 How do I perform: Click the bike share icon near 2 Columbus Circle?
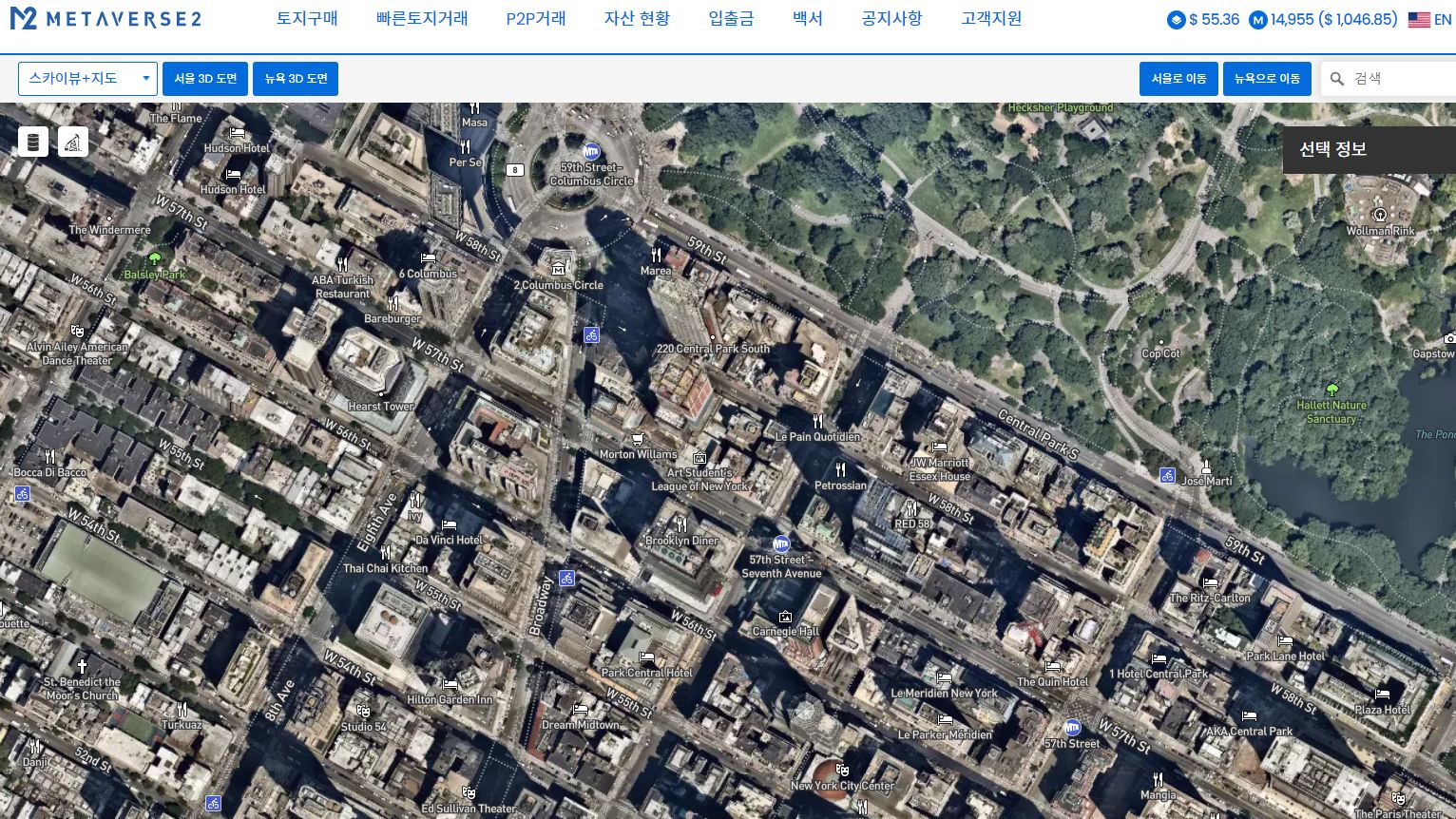tap(591, 335)
